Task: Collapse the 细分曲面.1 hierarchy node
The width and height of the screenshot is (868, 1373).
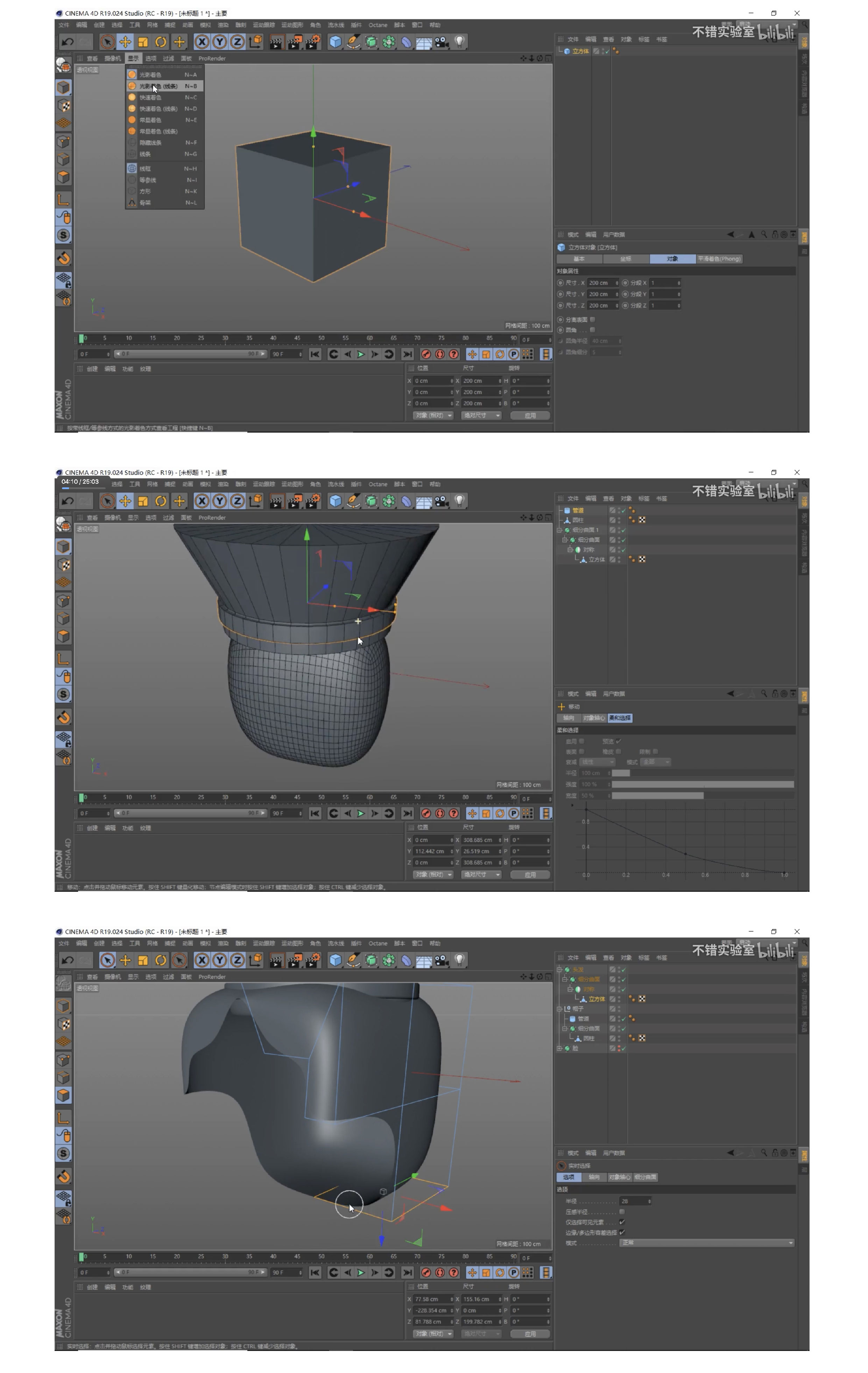Action: coord(560,530)
